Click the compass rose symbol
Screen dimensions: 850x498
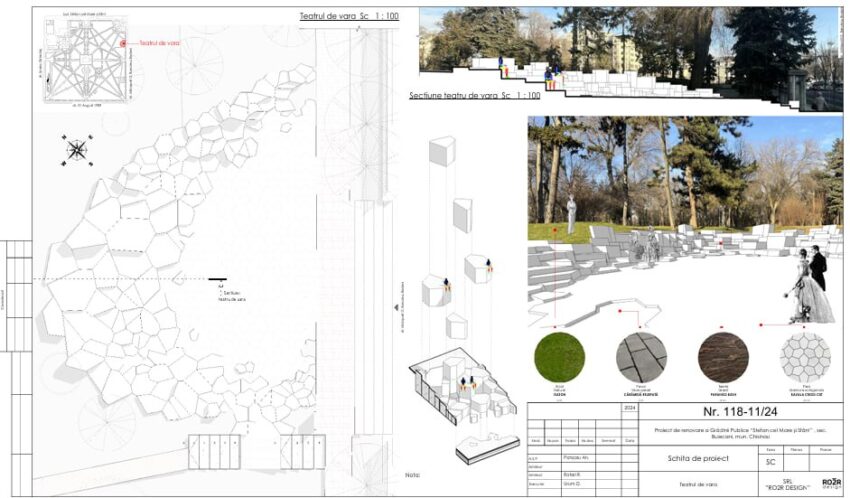76,151
